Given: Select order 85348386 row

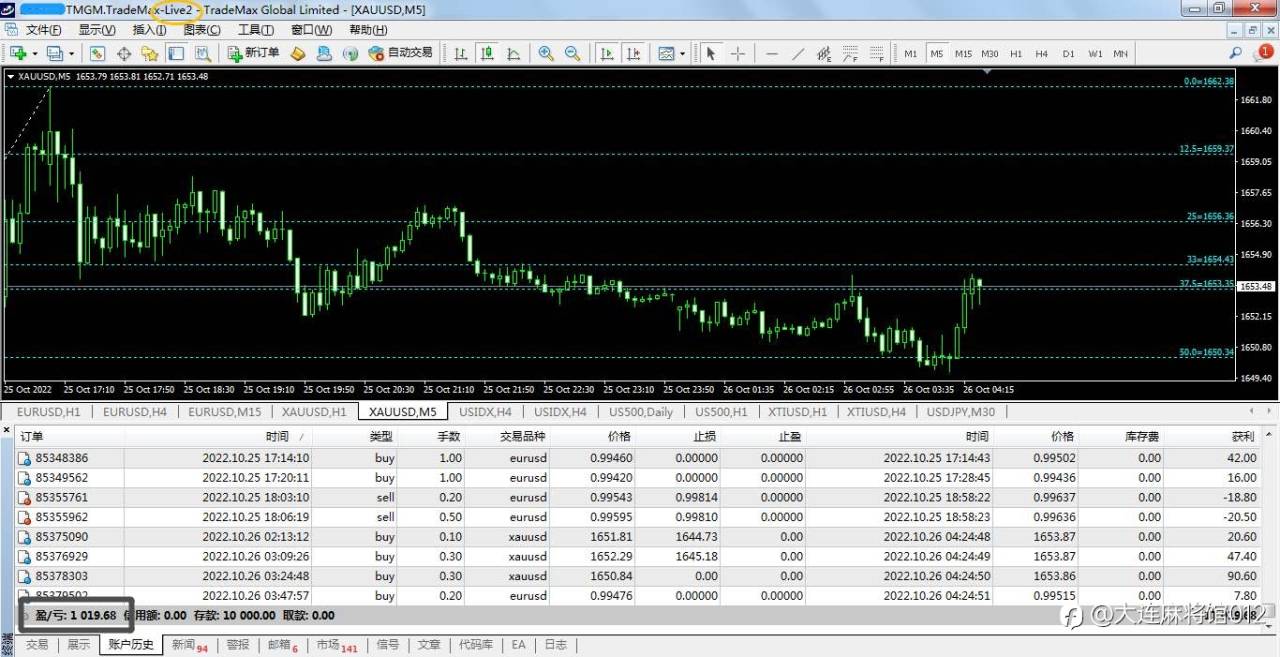Looking at the screenshot, I should 638,458.
